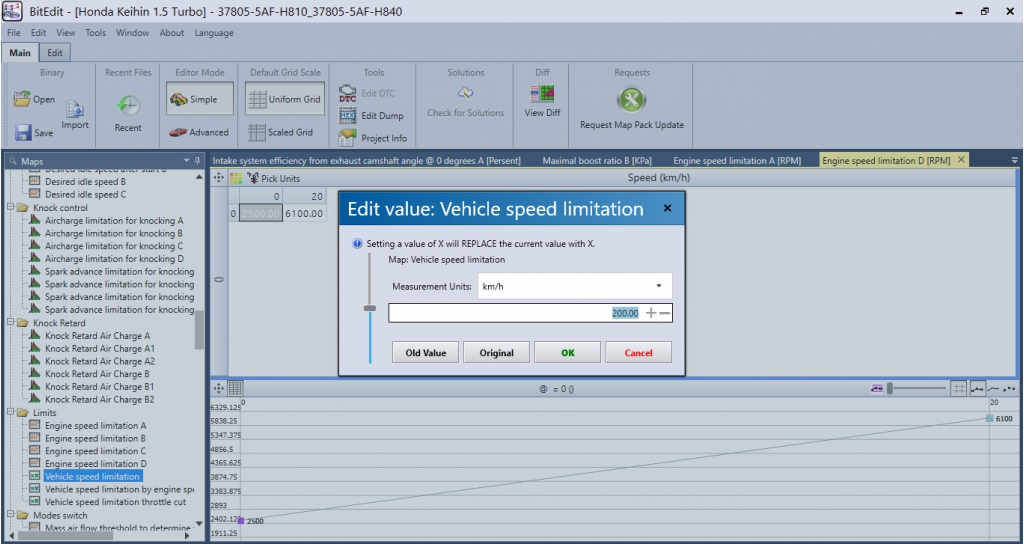Select Advanced editor mode
This screenshot has width=1024, height=544.
(x=199, y=132)
